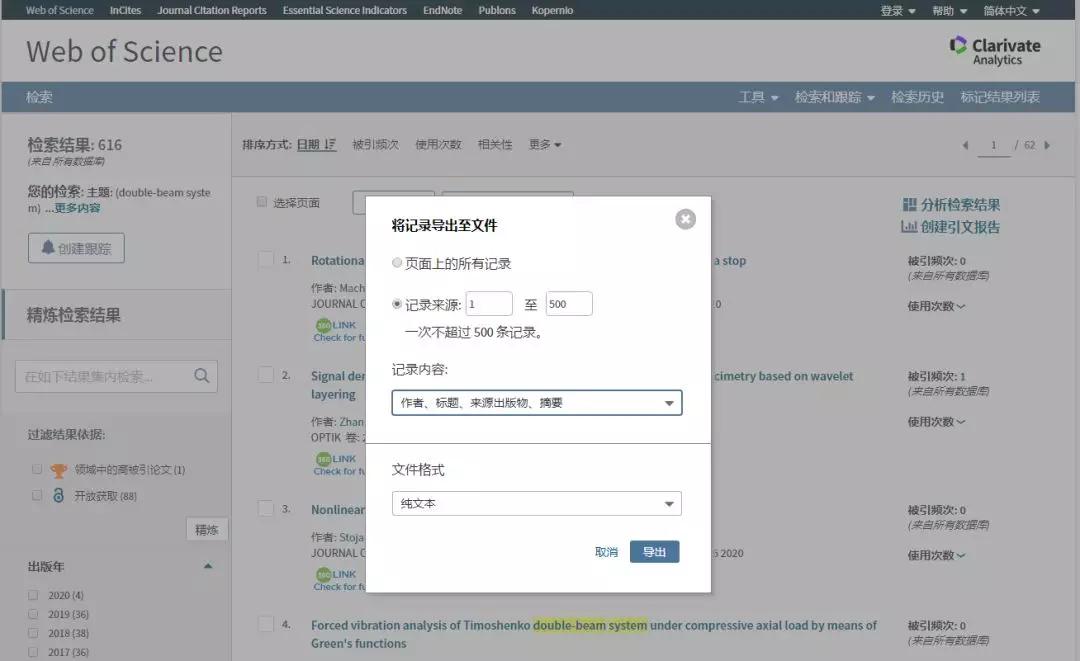
Task: Expand 使用次数 for result 1
Action: click(936, 306)
